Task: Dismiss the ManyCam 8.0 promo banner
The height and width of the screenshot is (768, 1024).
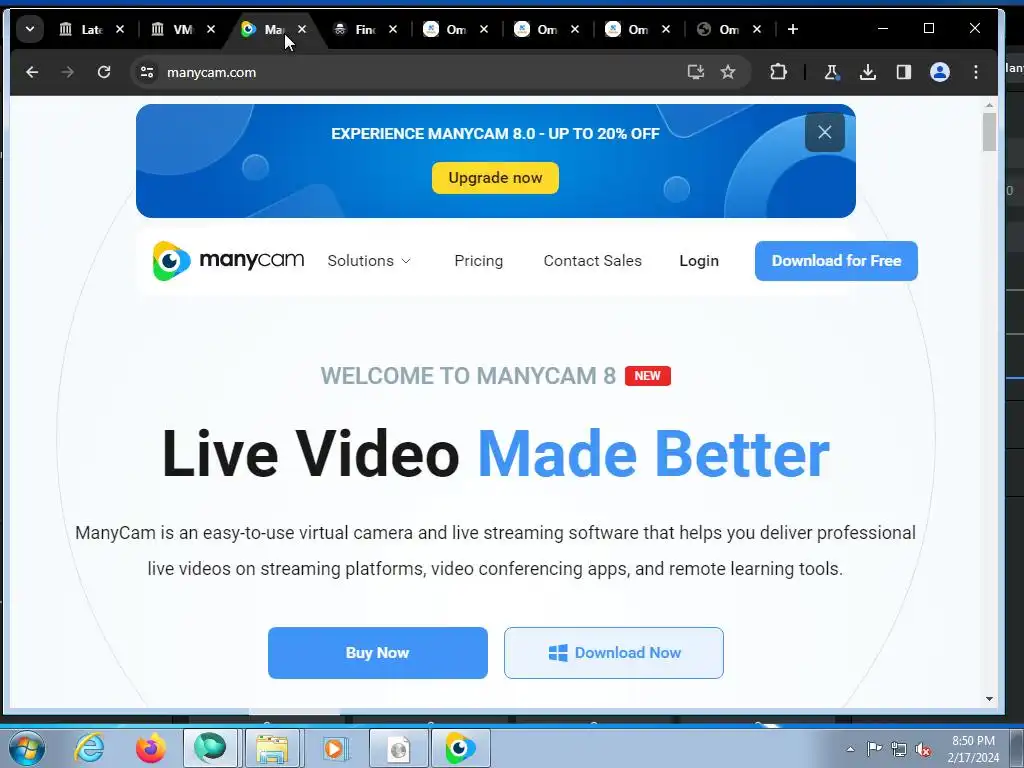Action: (x=825, y=132)
